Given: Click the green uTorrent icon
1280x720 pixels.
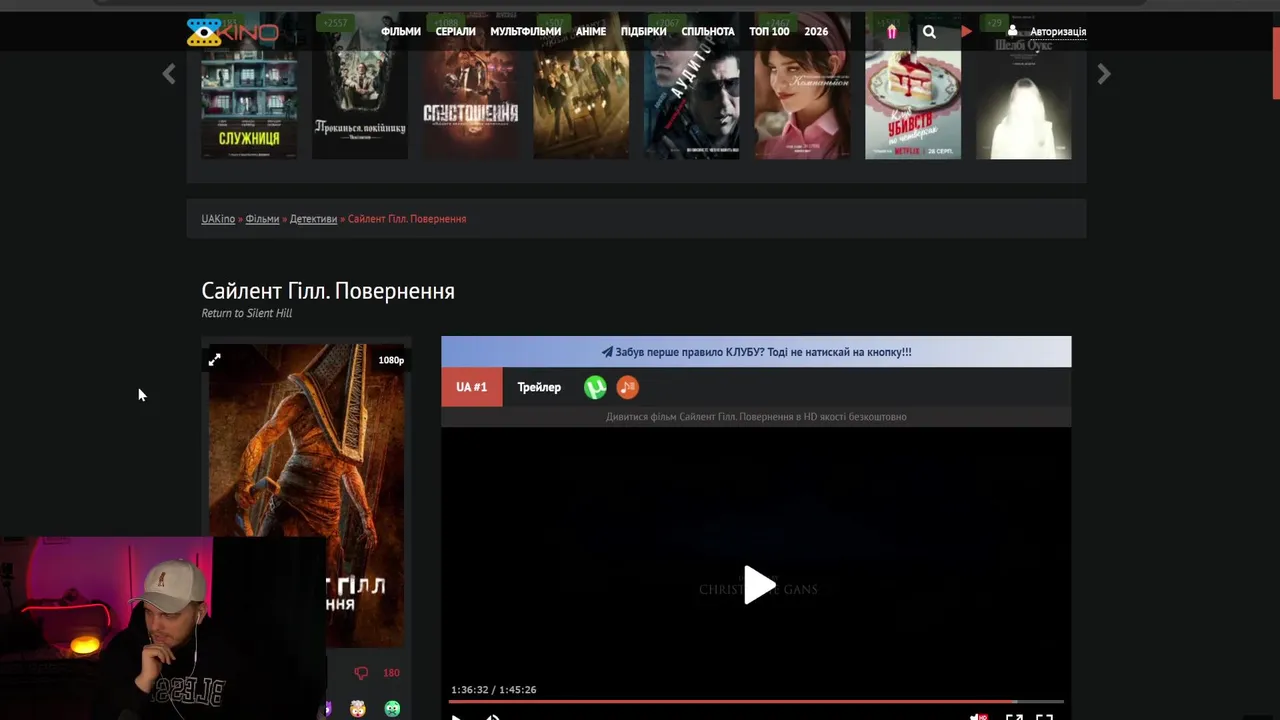Looking at the screenshot, I should click(x=595, y=387).
